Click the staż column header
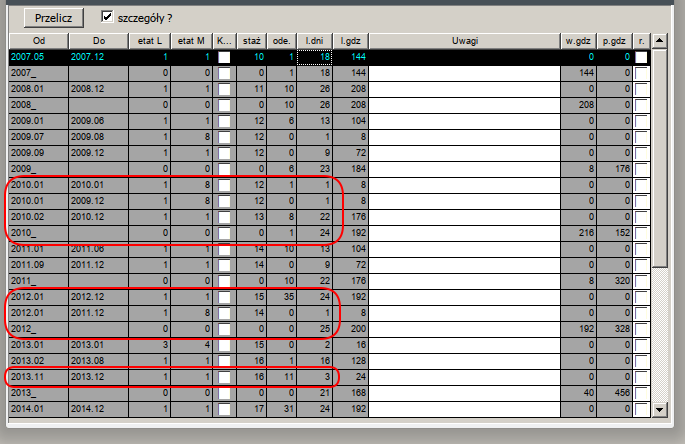Screen dimensions: 685x444 (x=252, y=41)
